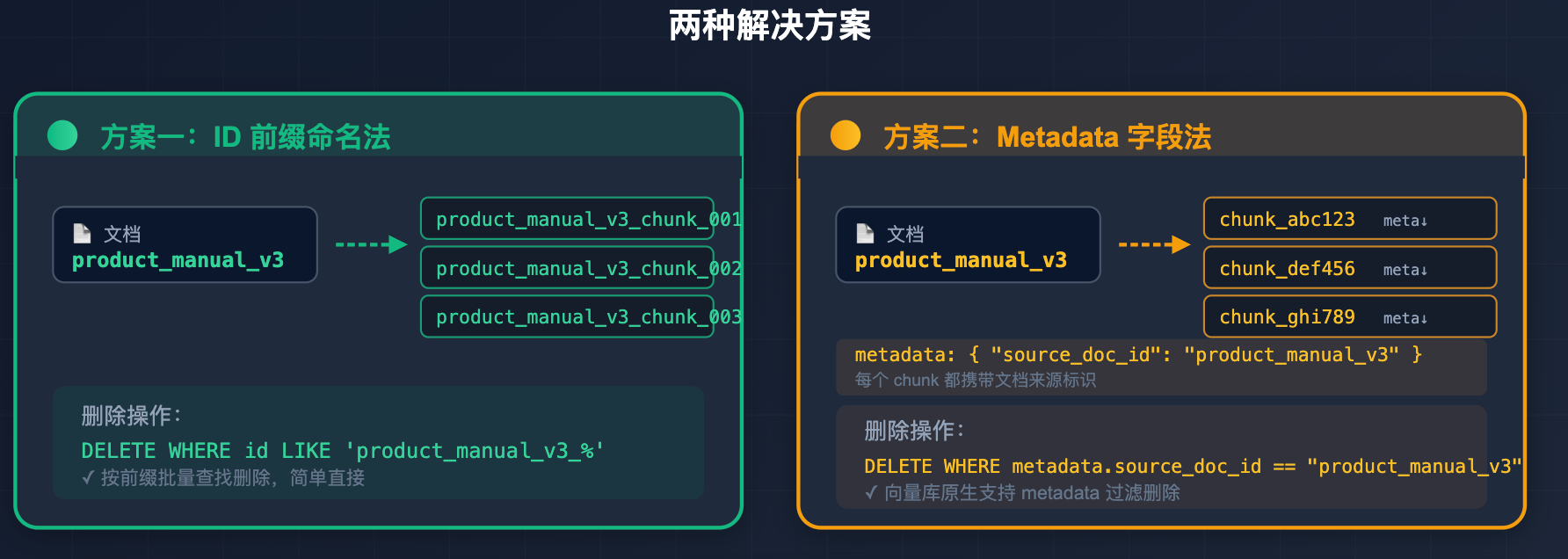Click the meta label next to chunk_ghi789

tap(1405, 318)
